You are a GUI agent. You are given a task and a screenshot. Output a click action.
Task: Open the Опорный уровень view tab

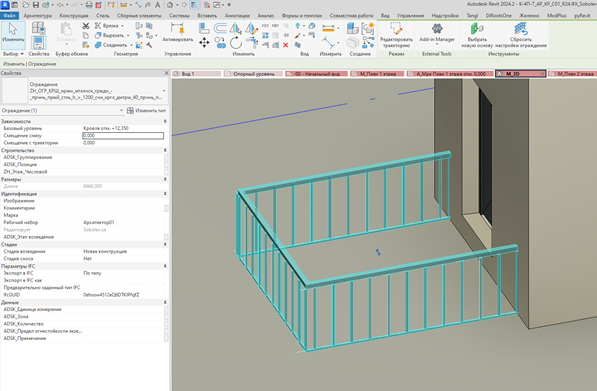tap(253, 74)
